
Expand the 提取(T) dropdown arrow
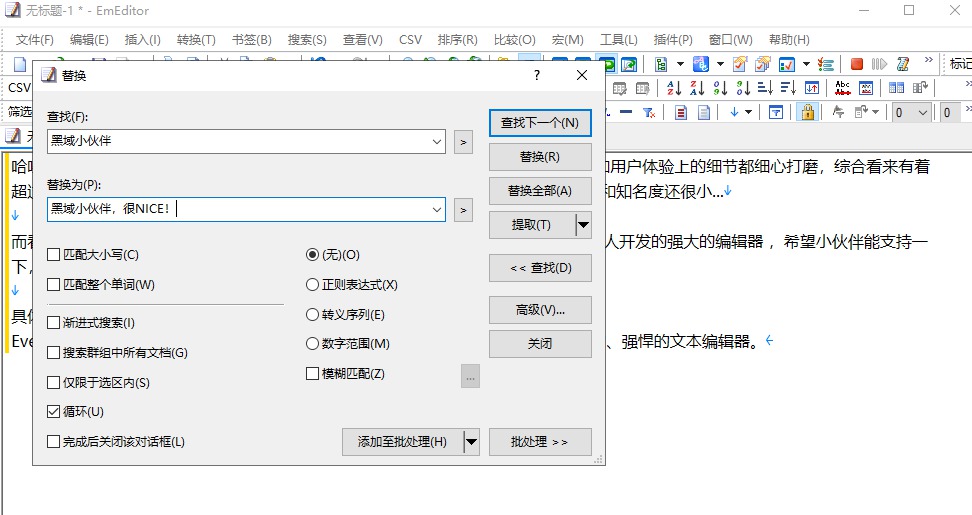point(583,225)
